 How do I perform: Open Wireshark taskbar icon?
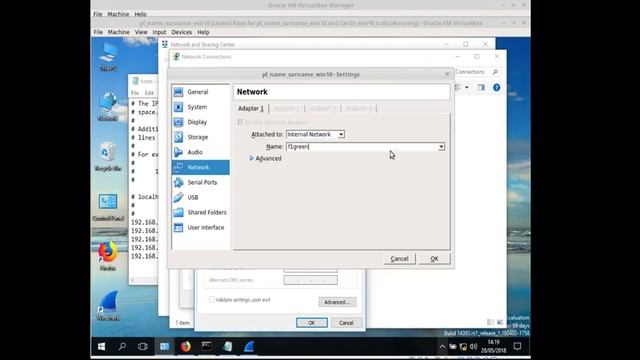coord(249,347)
